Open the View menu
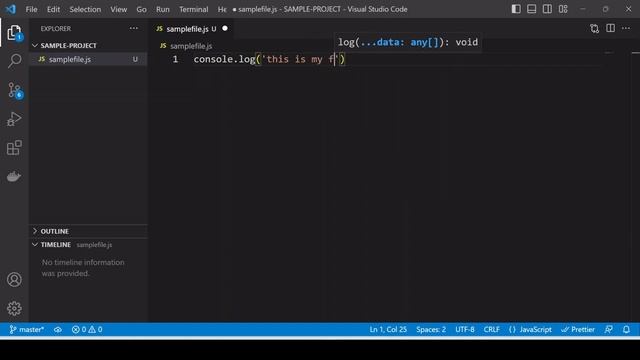This screenshot has height=360, width=640. coord(118,9)
